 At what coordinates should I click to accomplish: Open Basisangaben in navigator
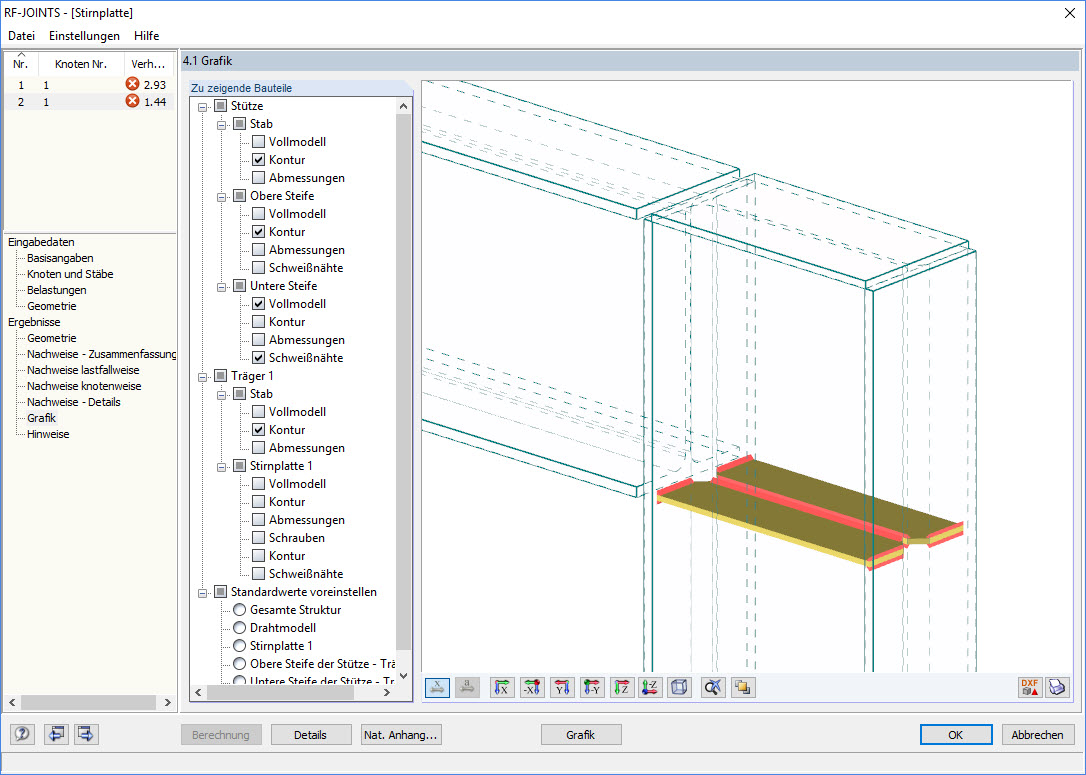point(60,258)
